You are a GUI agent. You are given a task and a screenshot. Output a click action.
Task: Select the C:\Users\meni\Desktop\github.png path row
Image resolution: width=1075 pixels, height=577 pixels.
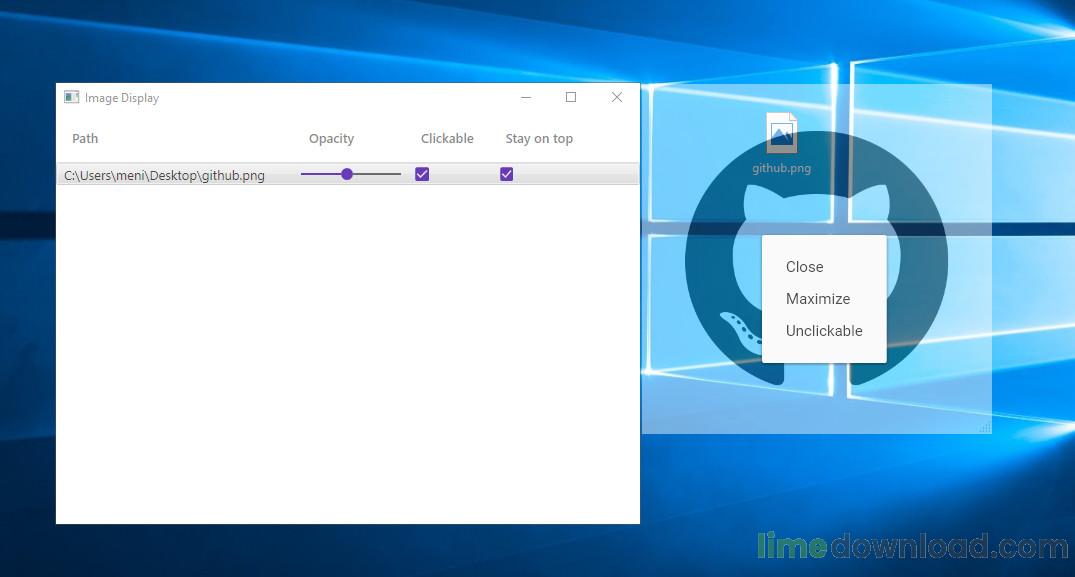[348, 175]
